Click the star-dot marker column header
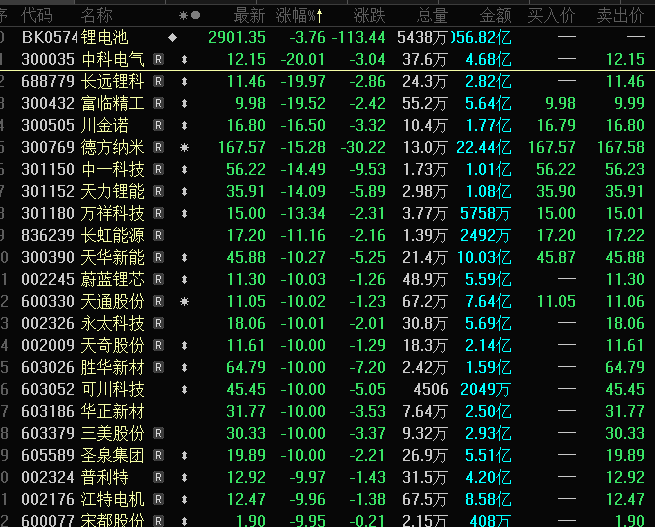 [189, 16]
